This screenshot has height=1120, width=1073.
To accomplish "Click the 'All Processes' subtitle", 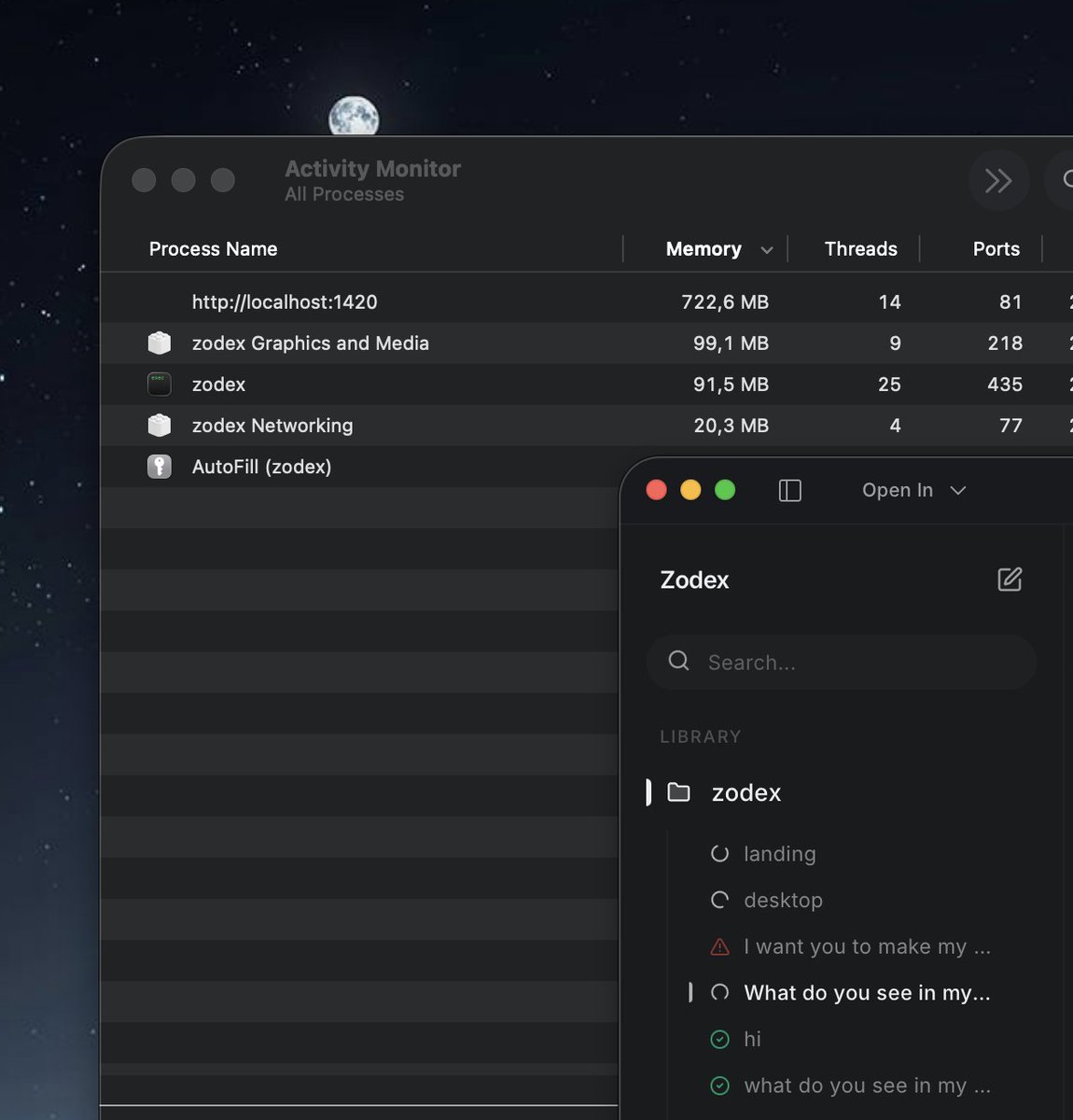I will [344, 194].
